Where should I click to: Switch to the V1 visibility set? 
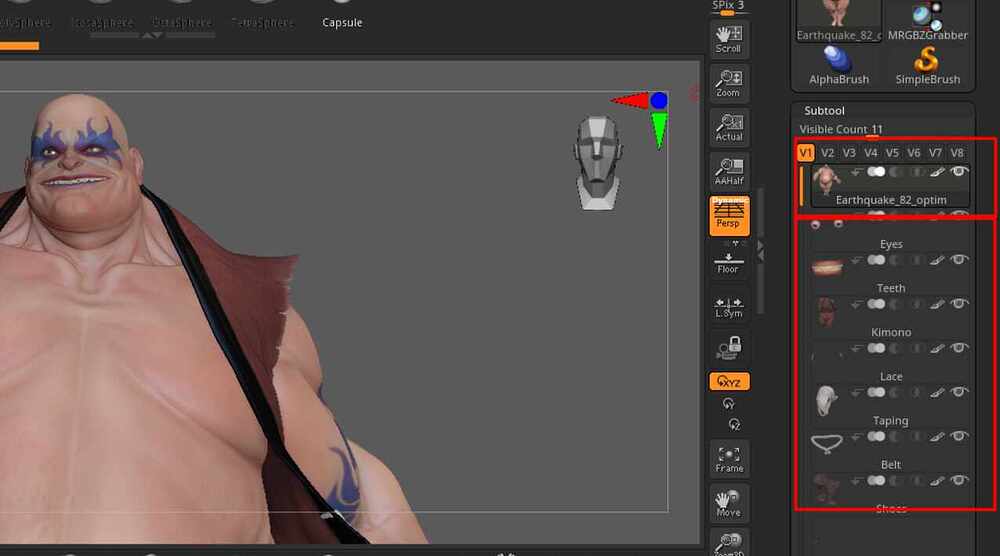pos(805,153)
